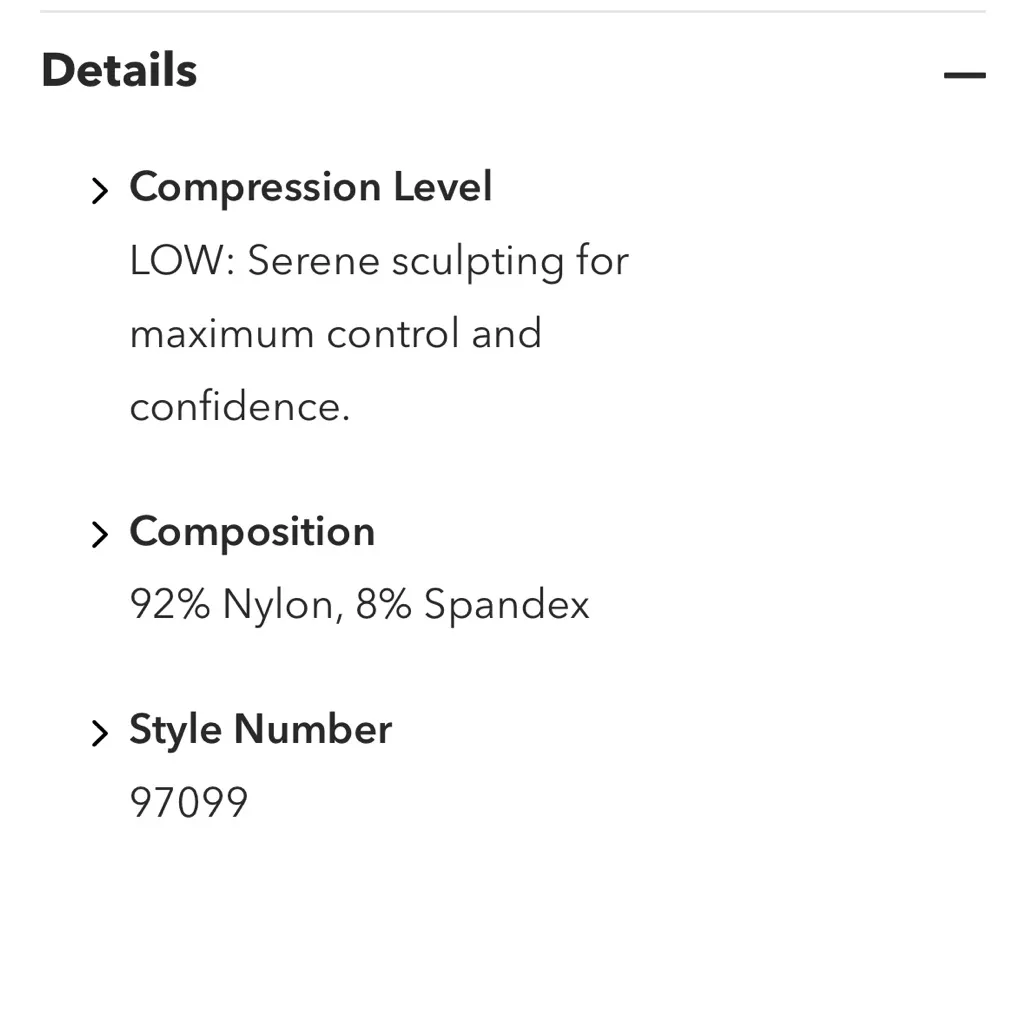
Task: Click the Details section heading
Action: click(x=119, y=70)
